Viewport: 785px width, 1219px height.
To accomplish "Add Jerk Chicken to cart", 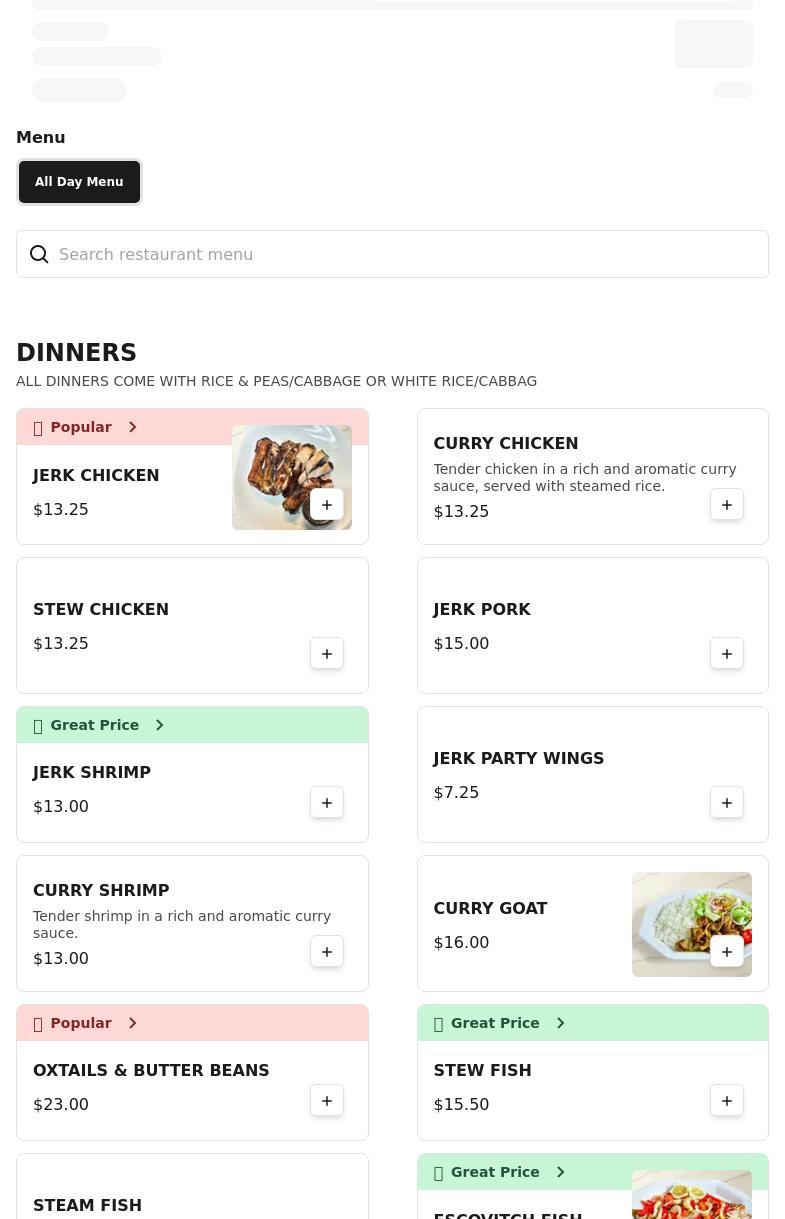I will pyautogui.click(x=327, y=505).
